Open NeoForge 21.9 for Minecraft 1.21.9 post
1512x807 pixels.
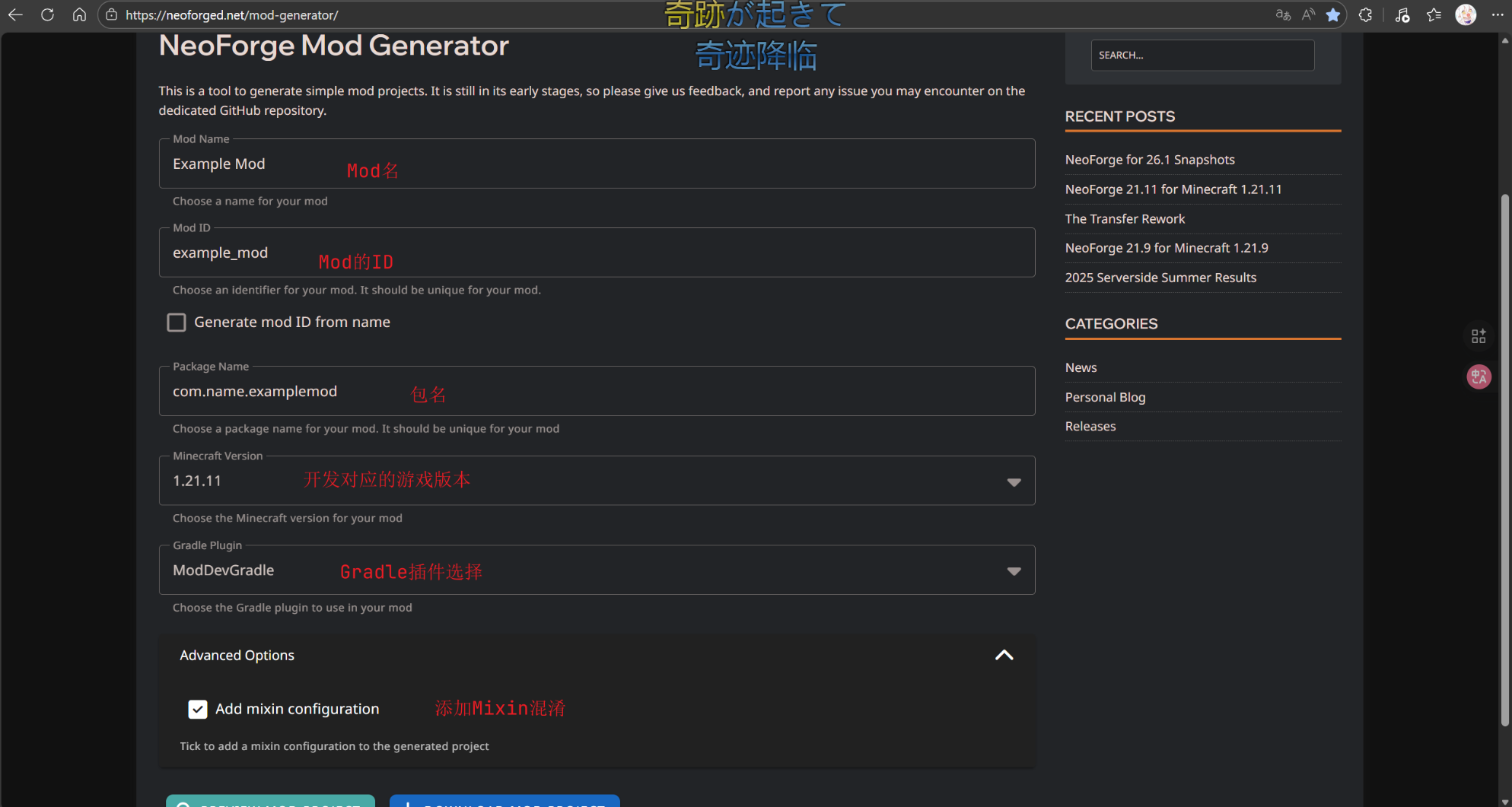(1167, 248)
